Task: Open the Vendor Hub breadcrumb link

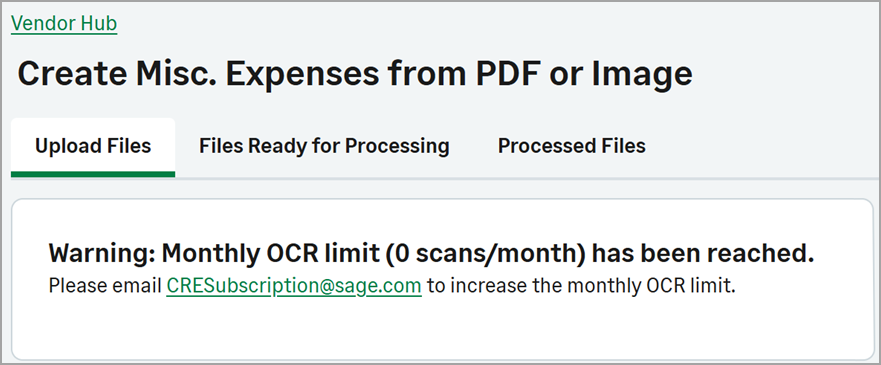Action: (x=64, y=24)
